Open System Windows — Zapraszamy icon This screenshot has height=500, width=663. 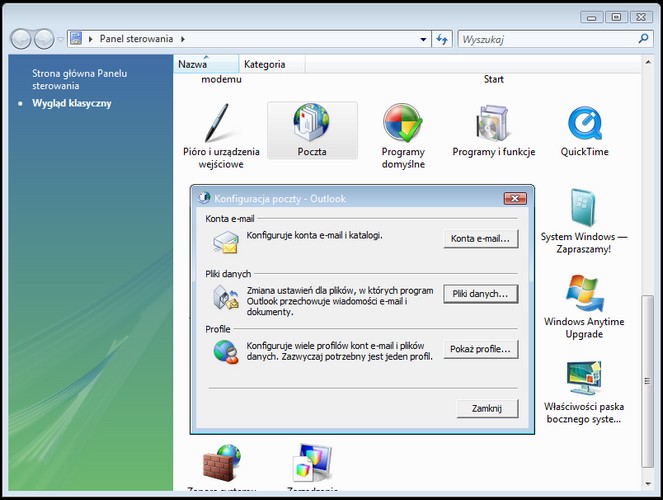point(584,220)
